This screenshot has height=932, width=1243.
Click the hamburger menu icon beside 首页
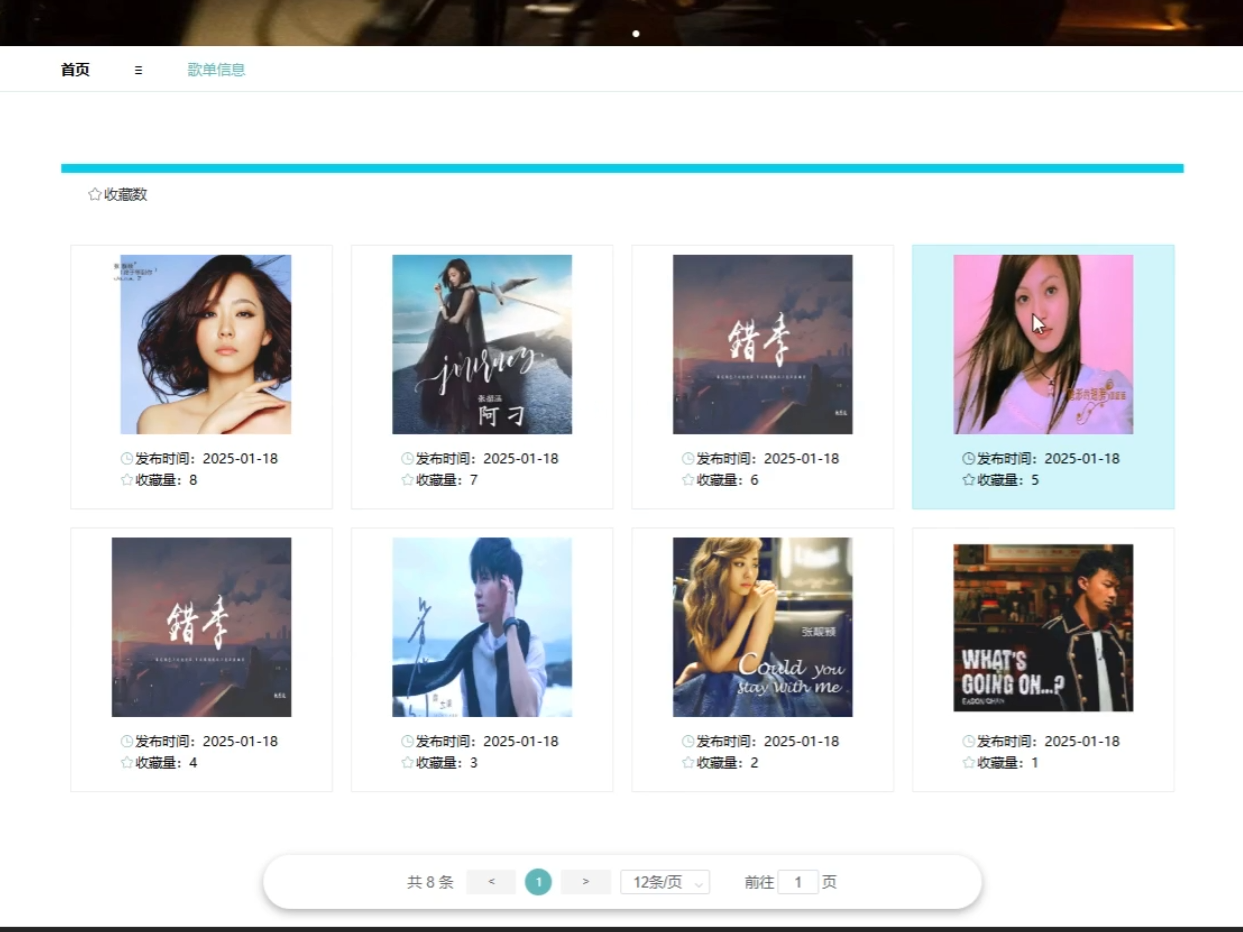point(138,70)
